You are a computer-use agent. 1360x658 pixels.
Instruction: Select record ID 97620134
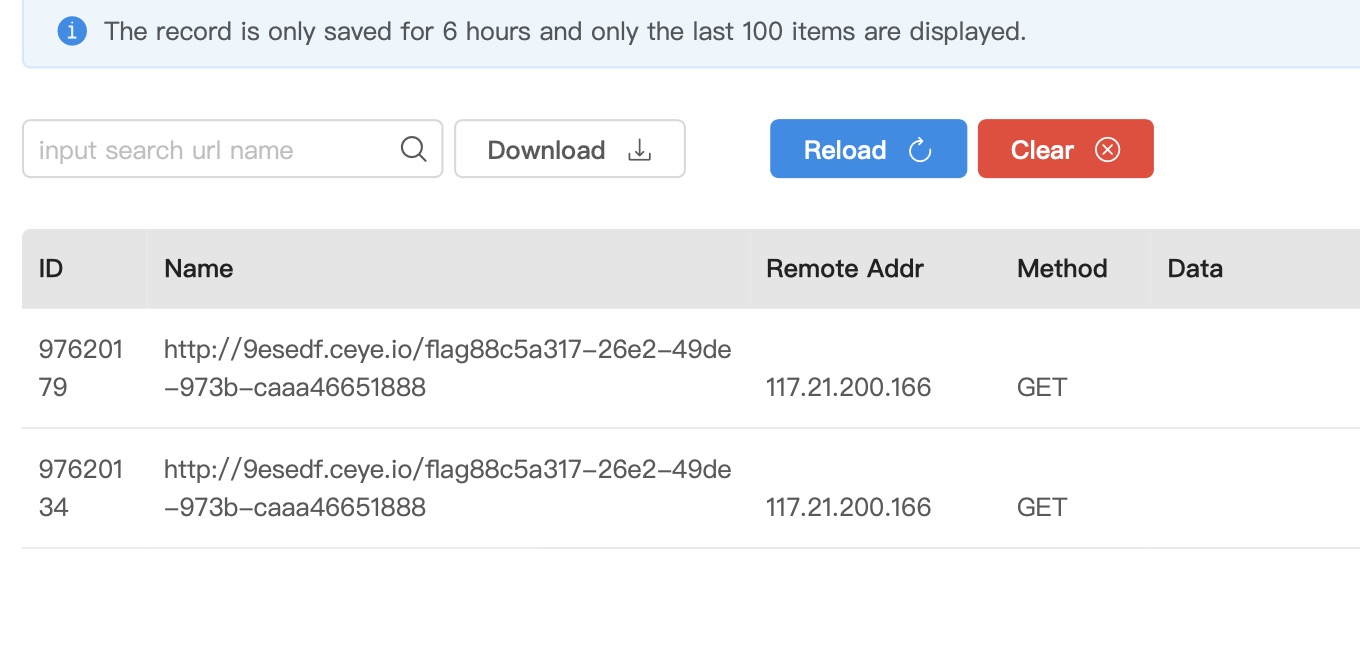[x=80, y=489]
